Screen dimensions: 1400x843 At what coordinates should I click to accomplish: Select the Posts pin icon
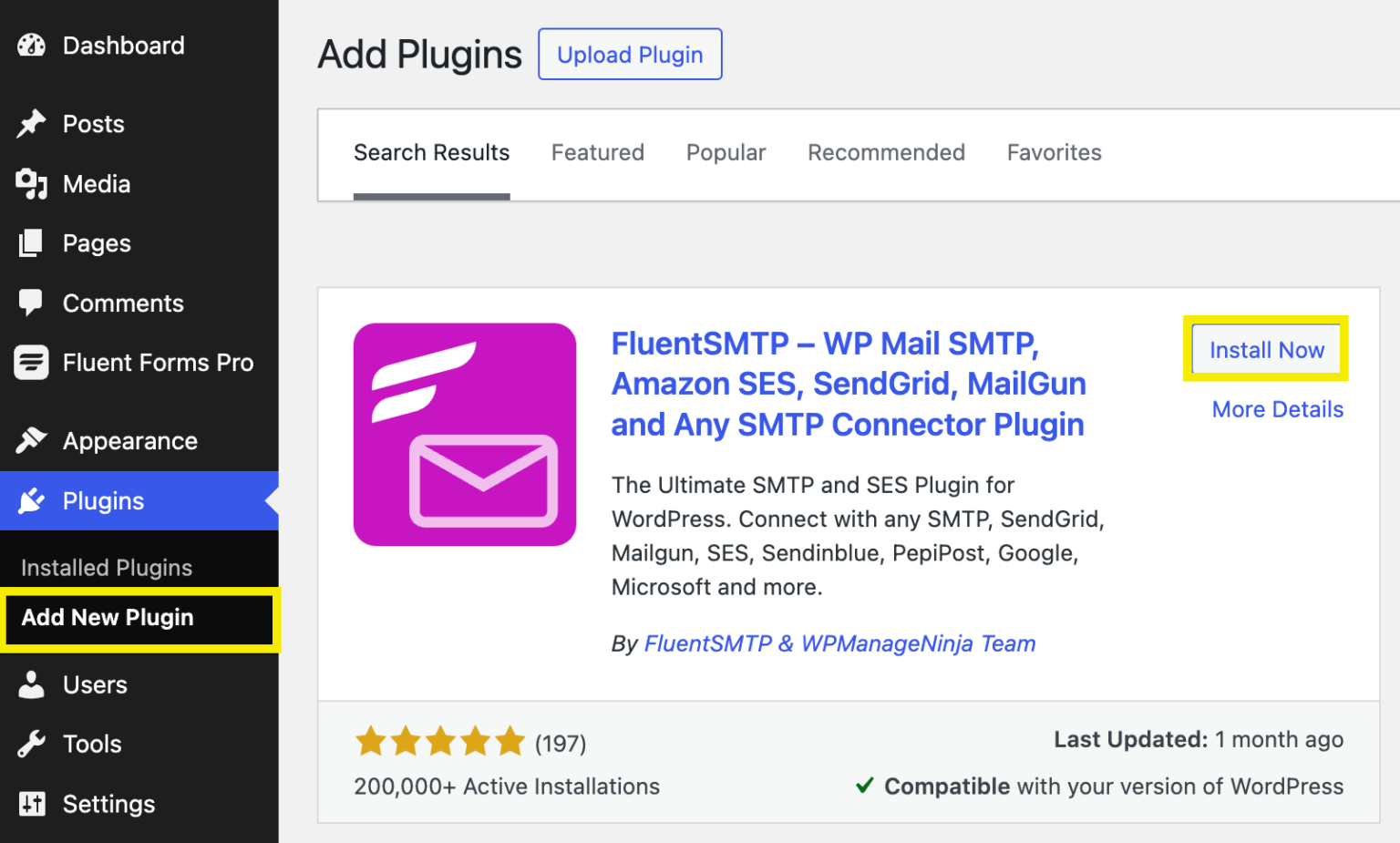[x=31, y=123]
